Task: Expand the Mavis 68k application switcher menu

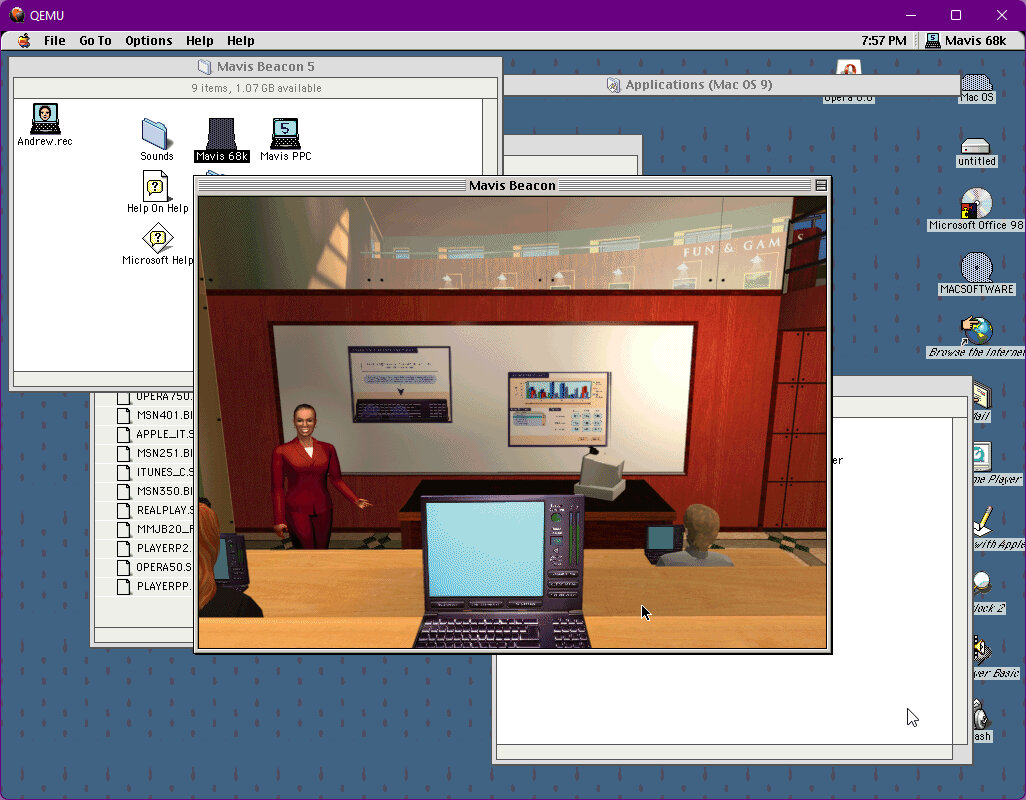Action: pyautogui.click(x=966, y=41)
